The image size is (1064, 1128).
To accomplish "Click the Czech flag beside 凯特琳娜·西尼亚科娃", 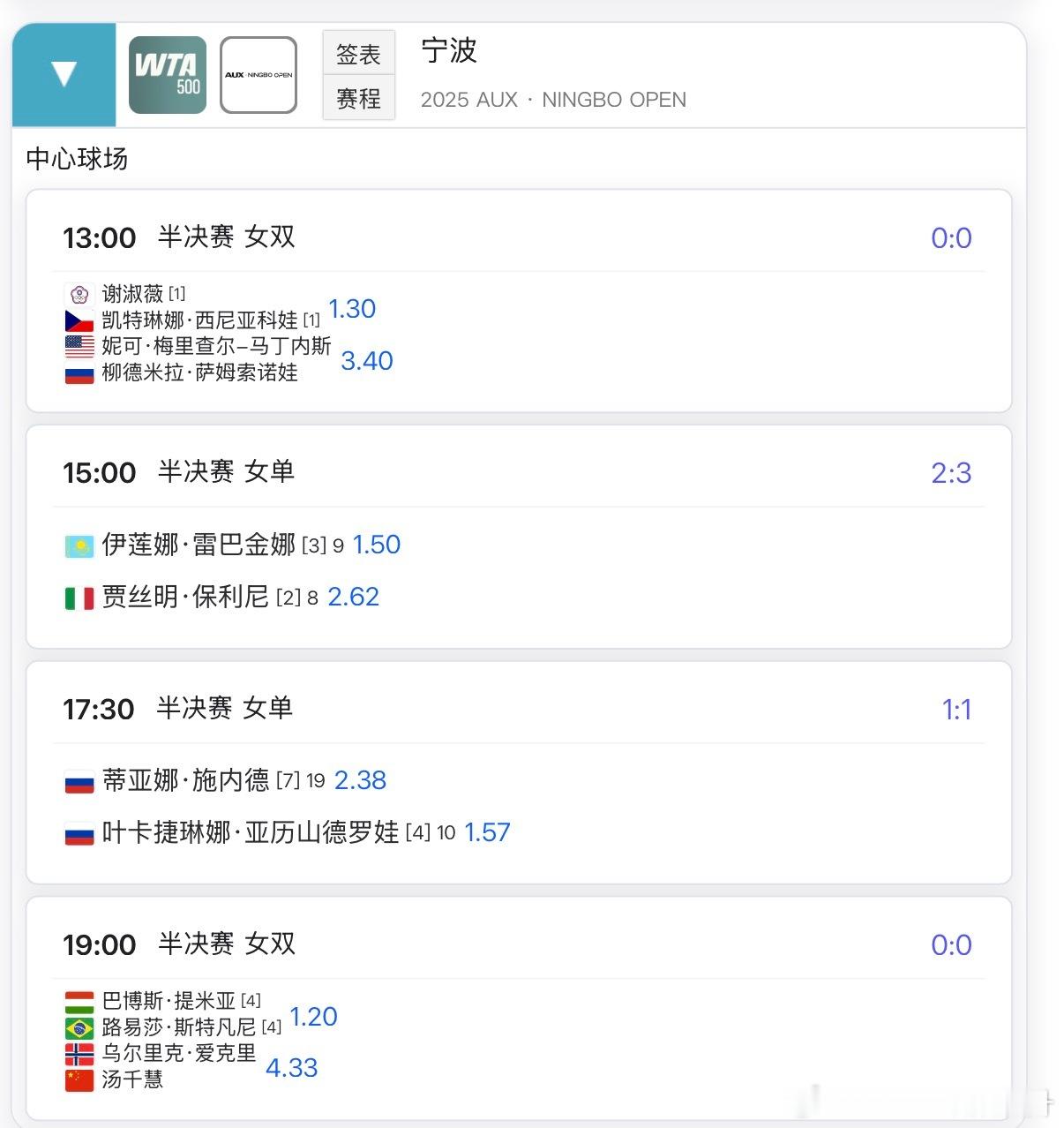I will point(79,320).
